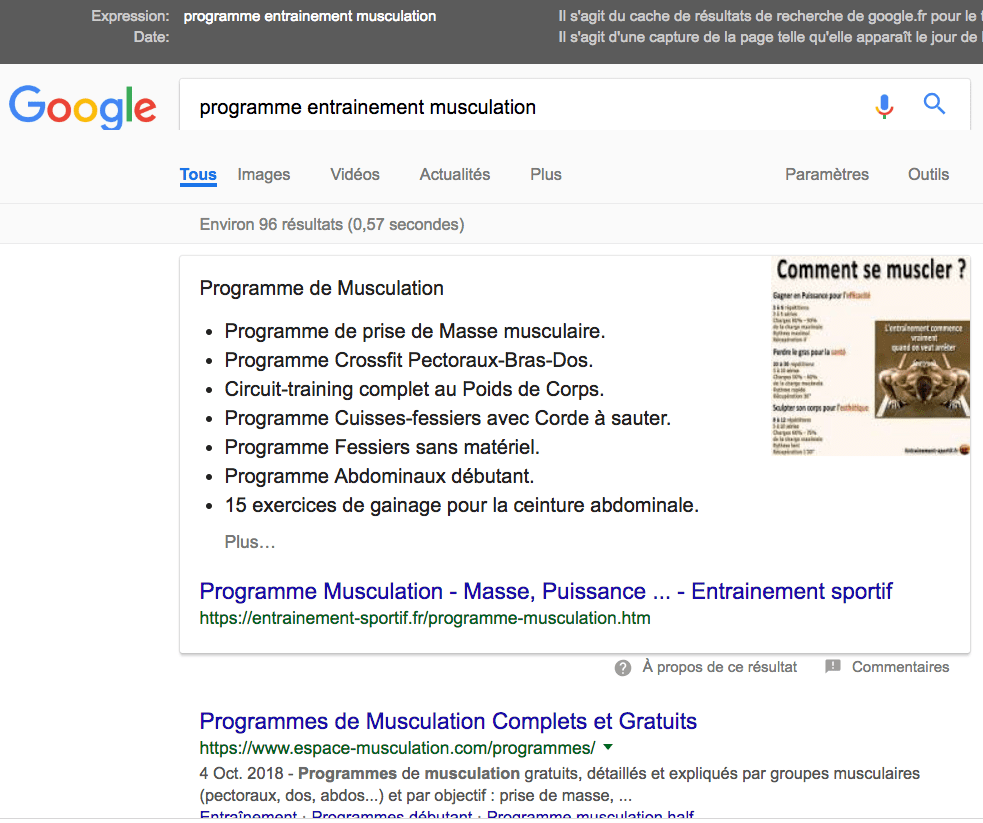Screen dimensions: 983x823
Task: Click the Expression value in the header bar
Action: (x=310, y=16)
